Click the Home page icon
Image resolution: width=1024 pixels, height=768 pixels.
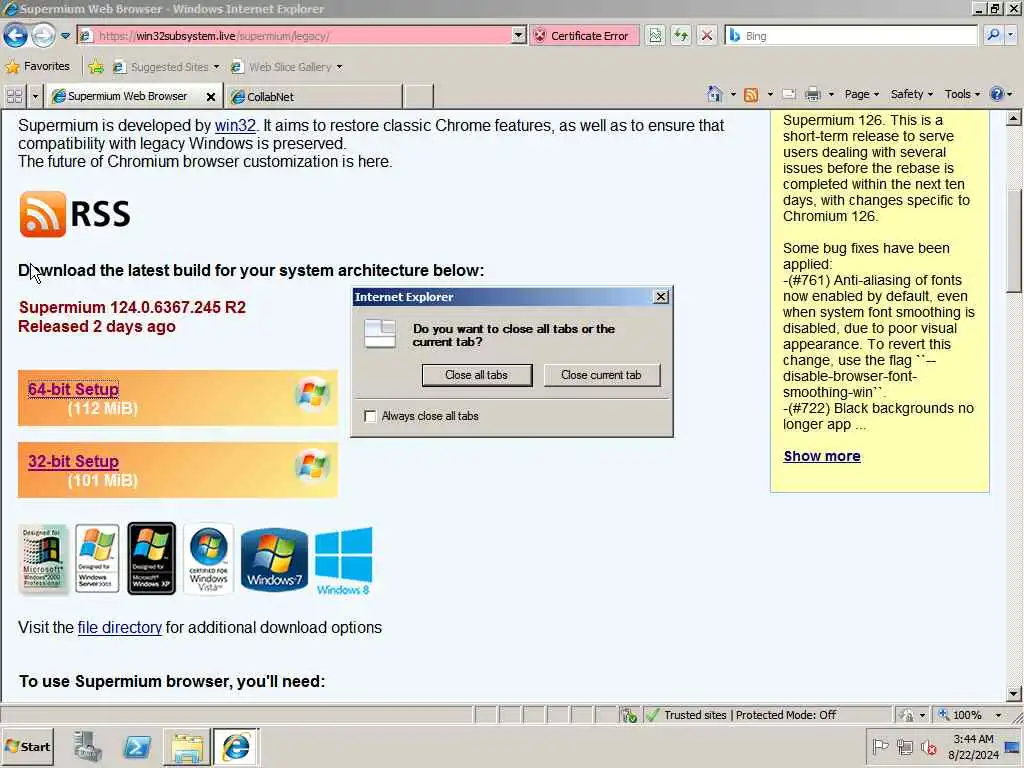pyautogui.click(x=714, y=95)
